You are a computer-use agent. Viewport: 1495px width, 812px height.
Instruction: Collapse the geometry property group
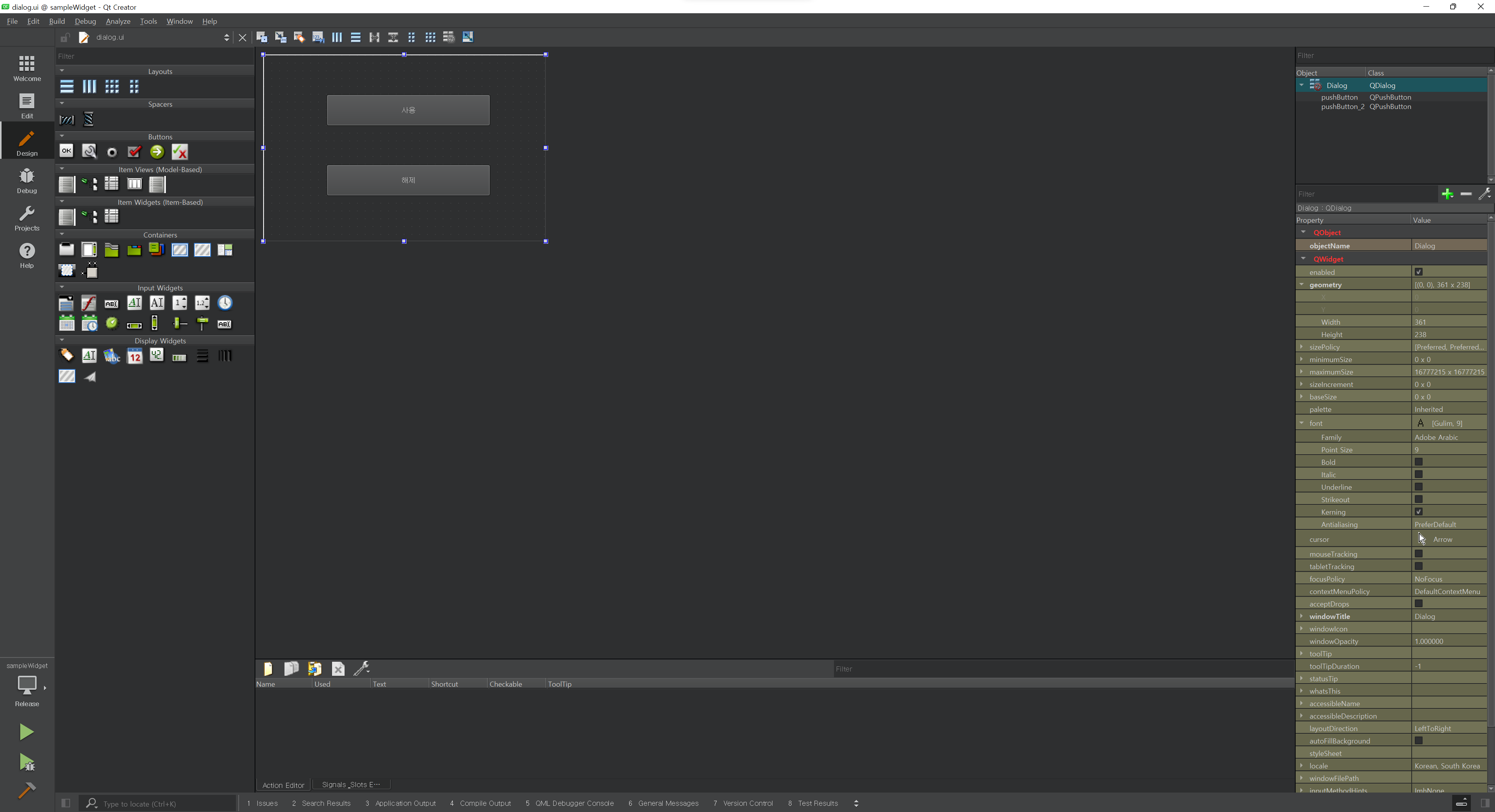pyautogui.click(x=1302, y=285)
